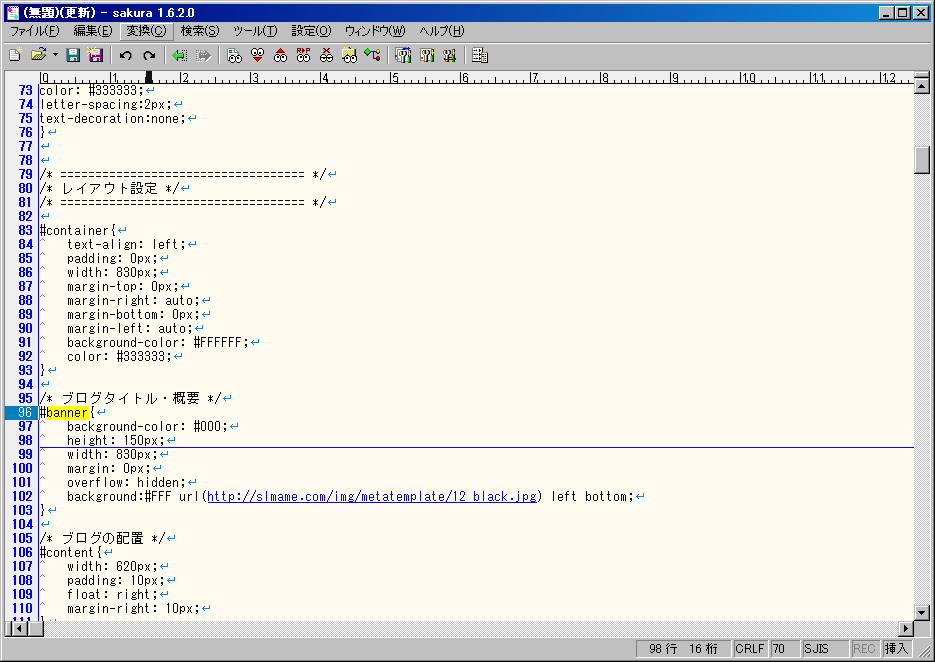Click the vertical scrollbar up arrow
The width and height of the screenshot is (935, 662).
(x=921, y=86)
